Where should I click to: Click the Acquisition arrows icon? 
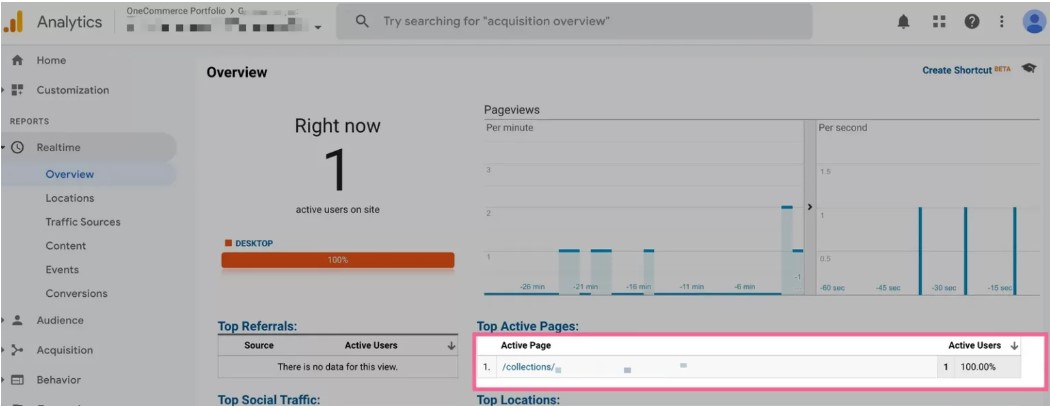coord(17,350)
